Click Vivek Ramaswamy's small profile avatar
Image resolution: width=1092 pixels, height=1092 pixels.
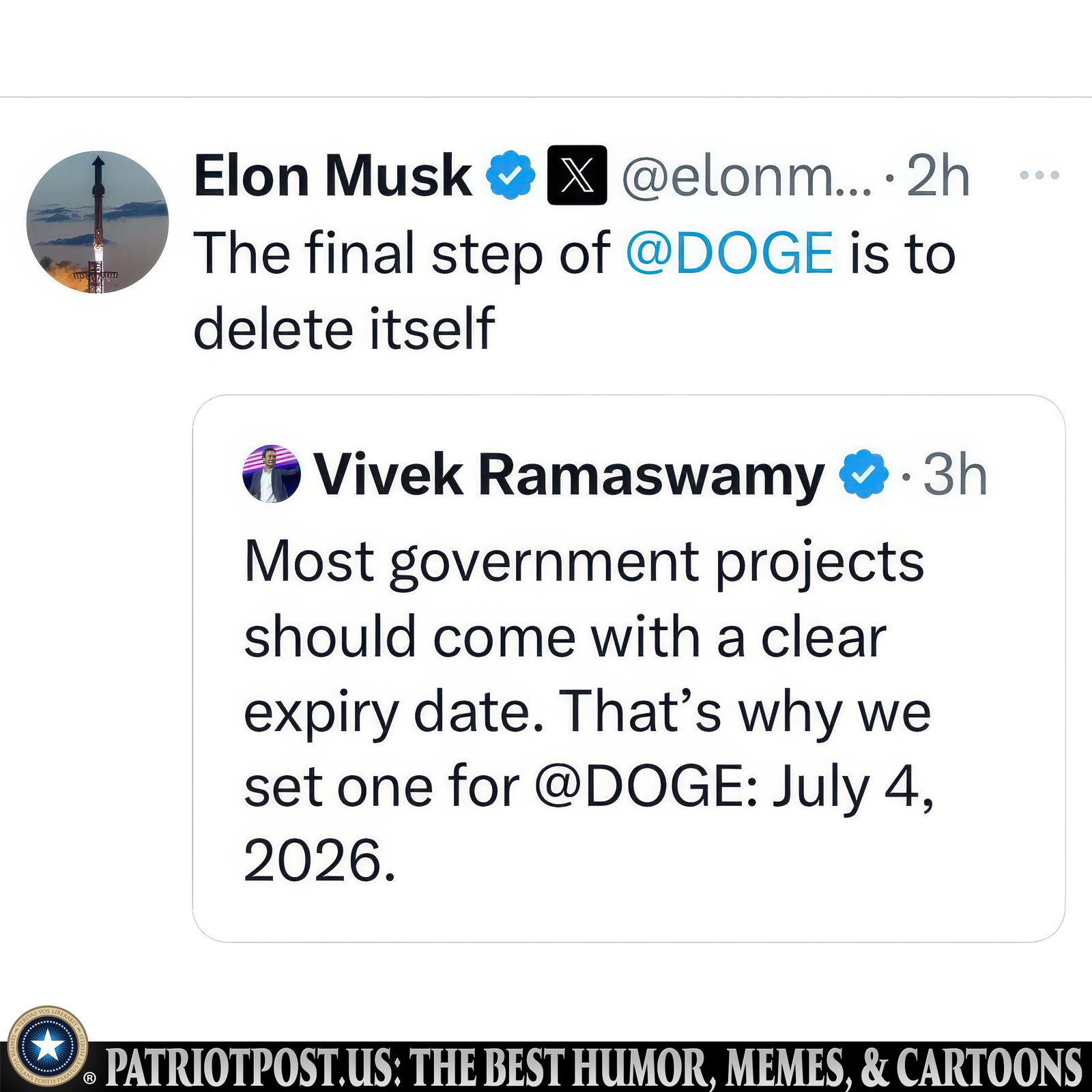pos(271,474)
